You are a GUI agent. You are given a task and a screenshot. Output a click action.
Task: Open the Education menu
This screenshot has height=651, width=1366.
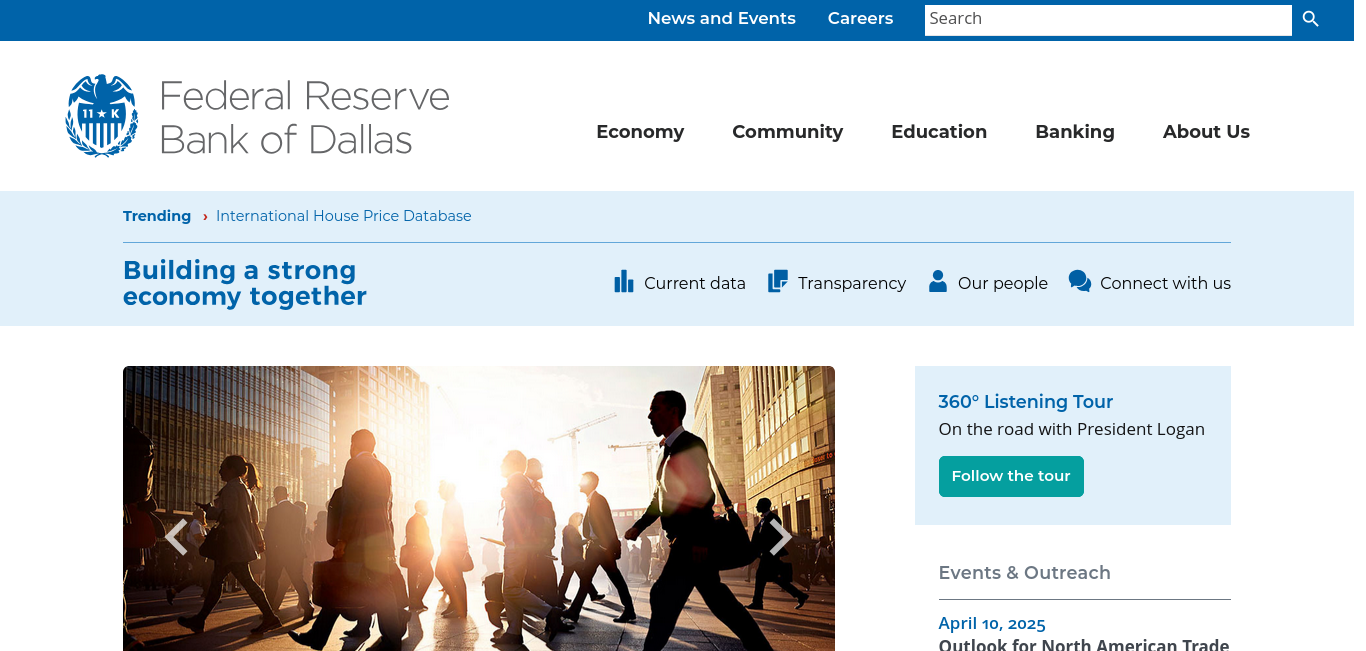(939, 132)
